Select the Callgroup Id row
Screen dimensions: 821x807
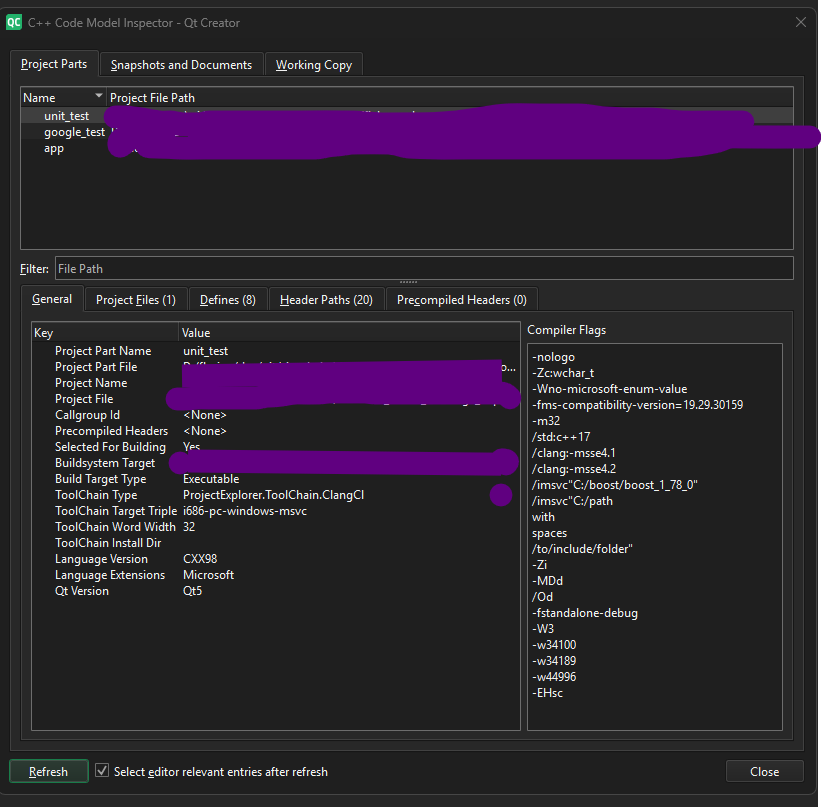point(276,415)
